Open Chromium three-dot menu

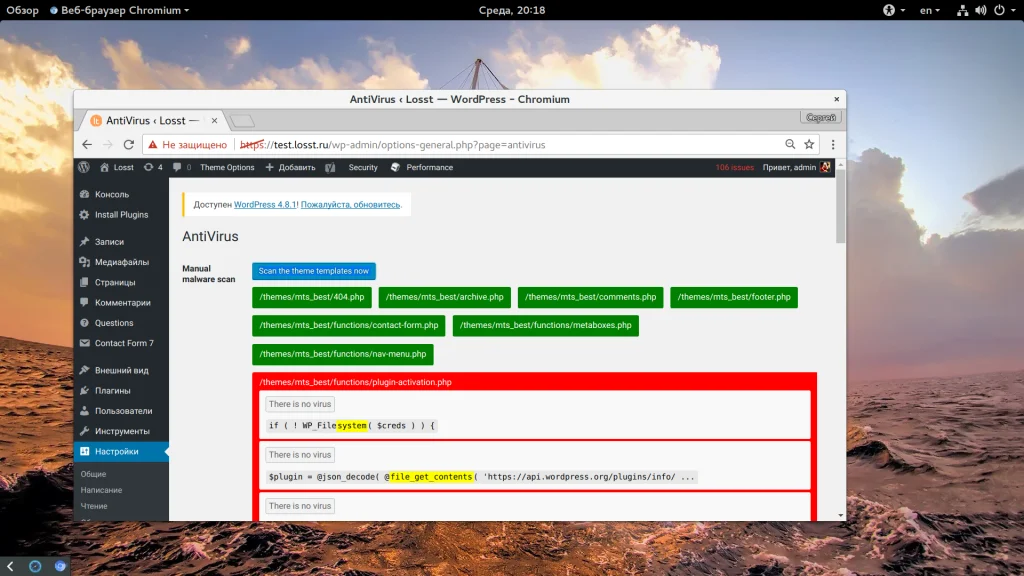pyautogui.click(x=833, y=144)
